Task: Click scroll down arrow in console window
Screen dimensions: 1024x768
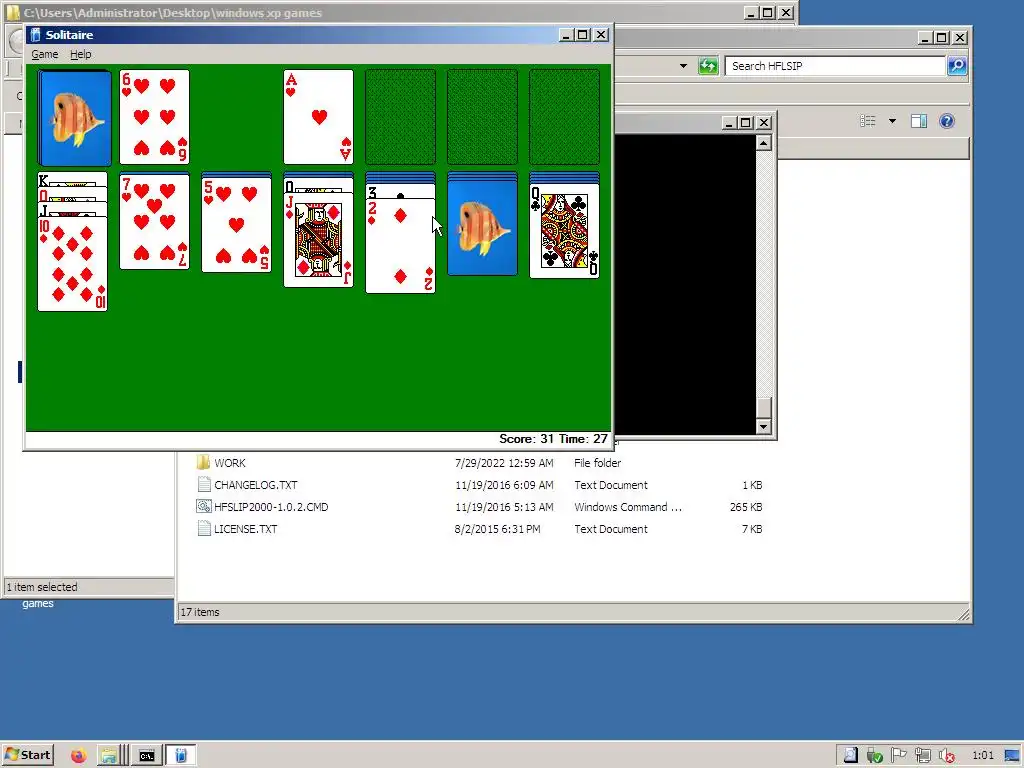Action: 763,427
